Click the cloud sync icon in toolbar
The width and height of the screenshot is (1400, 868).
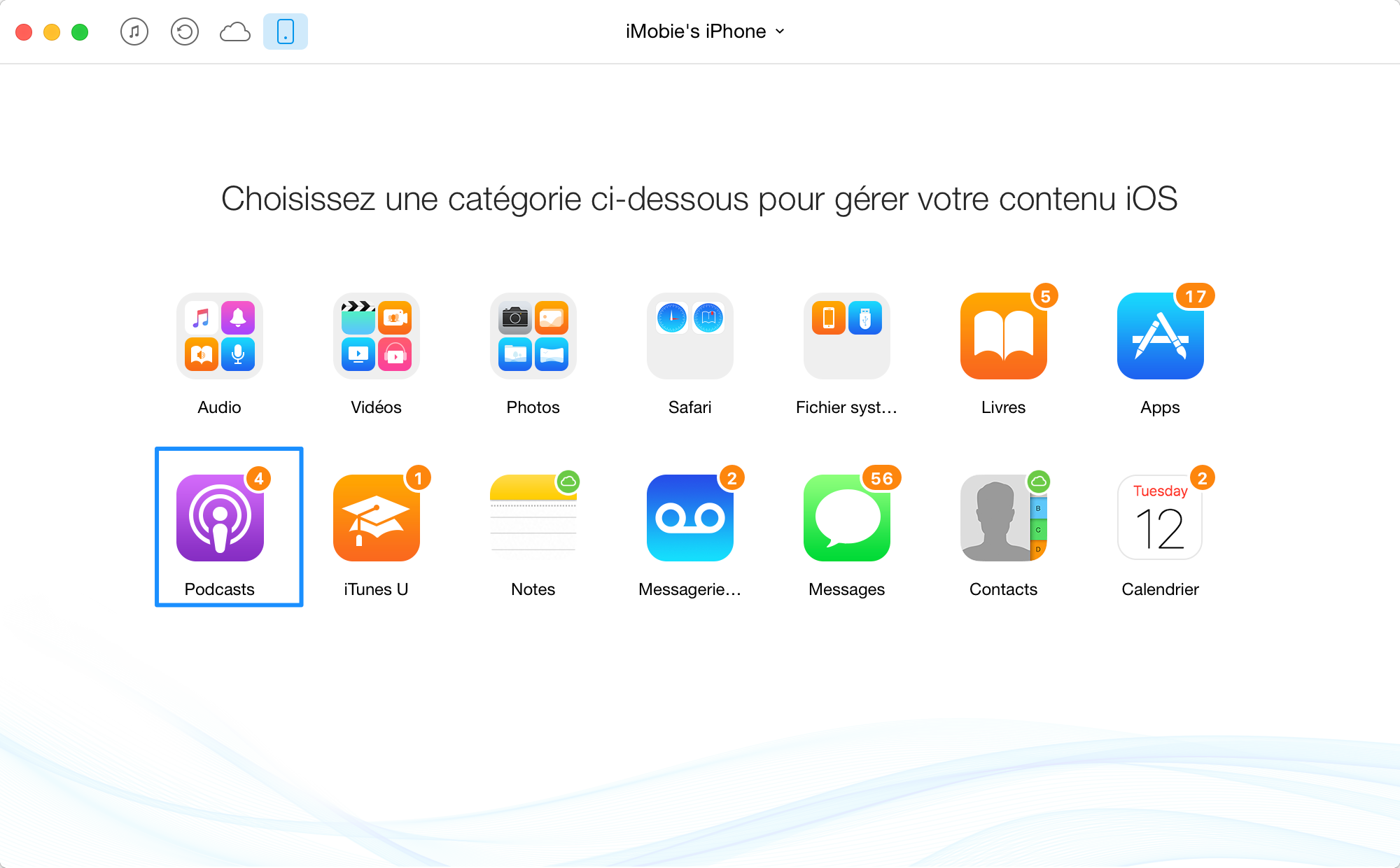(x=234, y=30)
